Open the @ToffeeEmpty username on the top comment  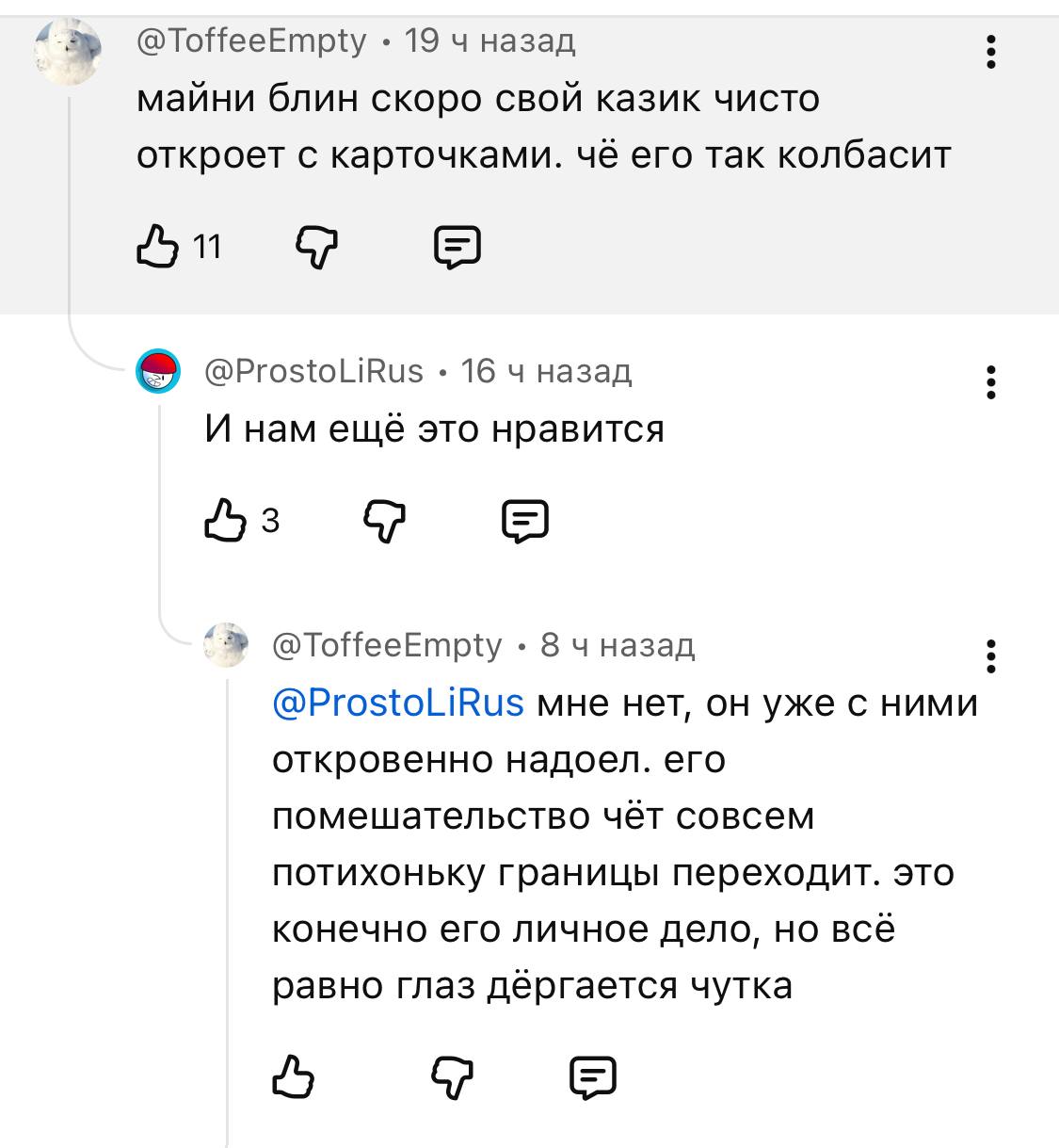[251, 40]
